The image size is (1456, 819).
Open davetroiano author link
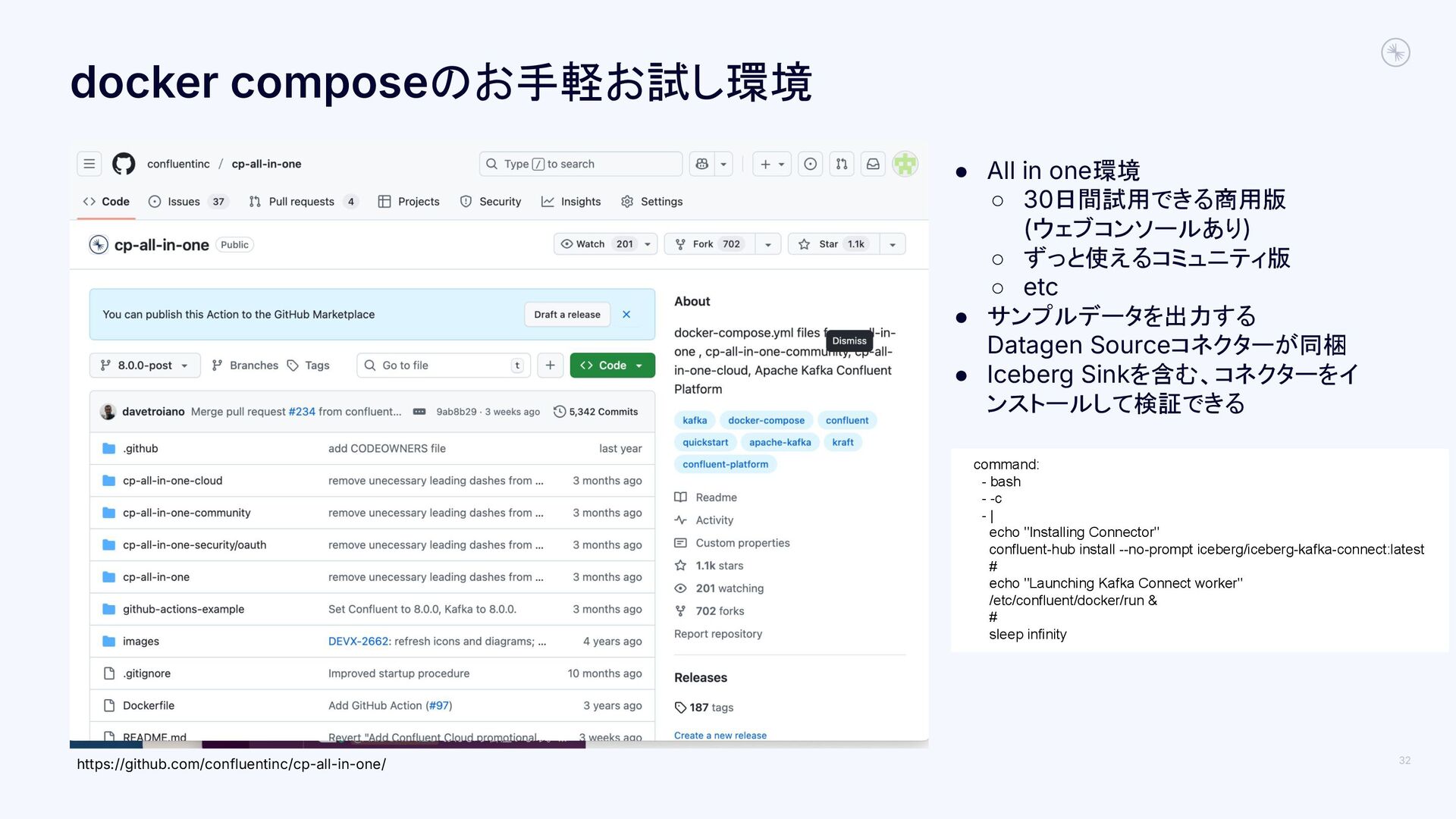click(153, 412)
